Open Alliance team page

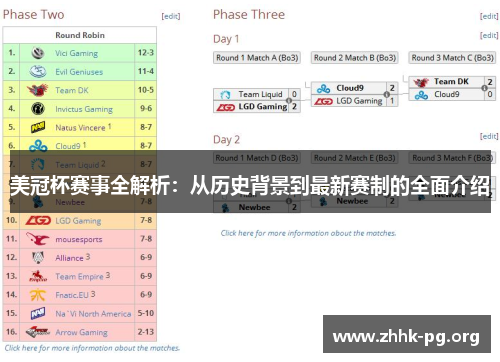tap(69, 258)
